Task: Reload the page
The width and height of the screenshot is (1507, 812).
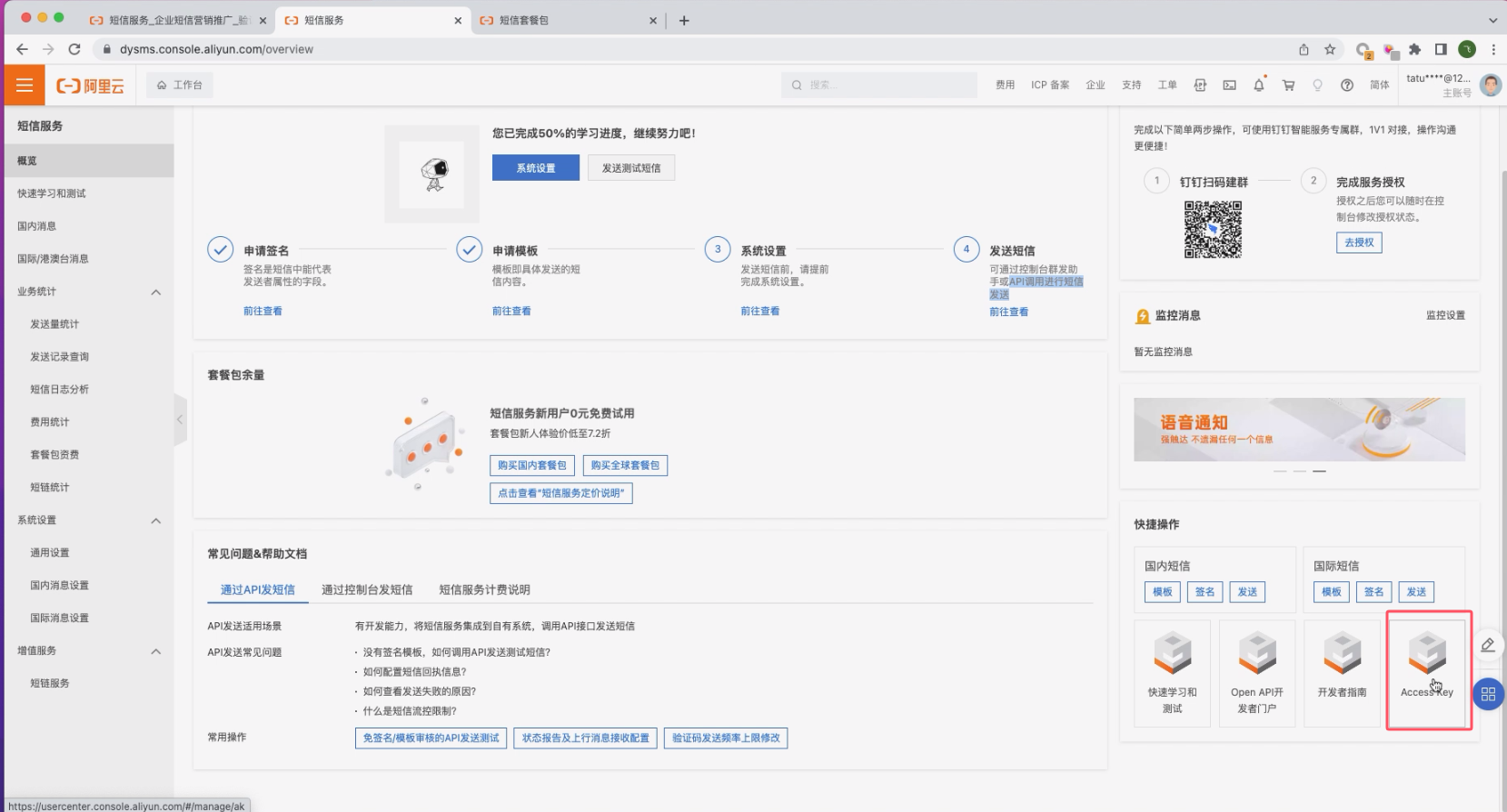Action: [x=74, y=49]
